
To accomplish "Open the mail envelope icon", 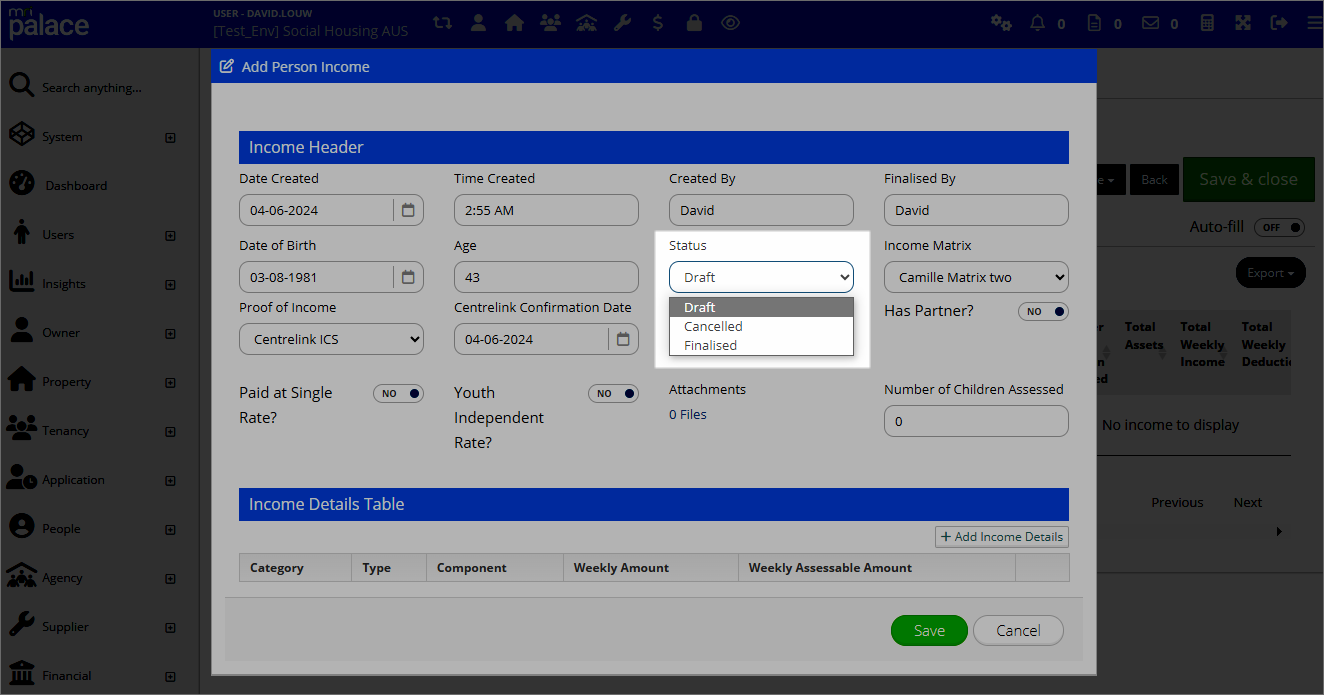I will click(x=1151, y=22).
